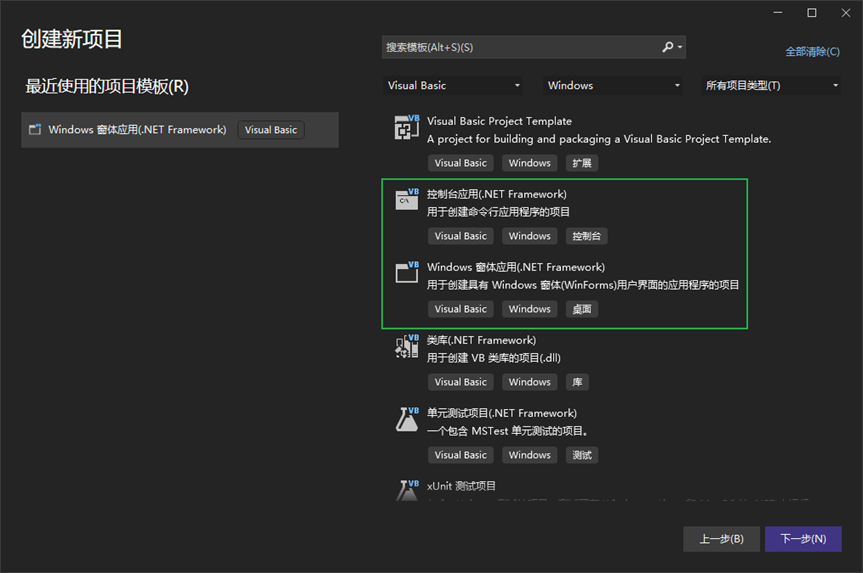The height and width of the screenshot is (573, 863).
Task: Click the 类库(.NET Framework) template icon
Action: [407, 346]
